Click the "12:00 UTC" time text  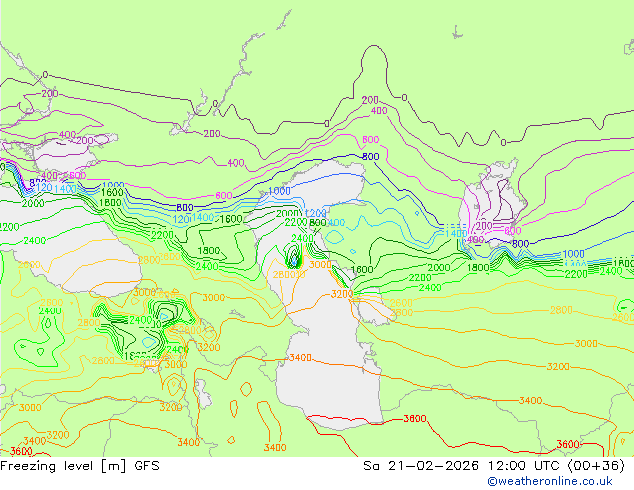[523, 466]
